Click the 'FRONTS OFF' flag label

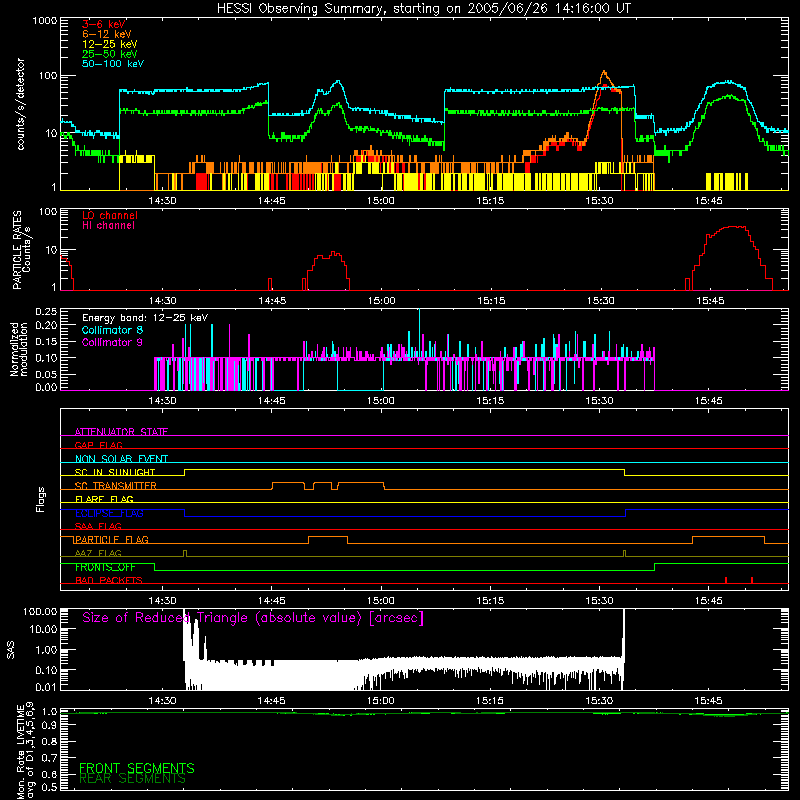click(105, 567)
